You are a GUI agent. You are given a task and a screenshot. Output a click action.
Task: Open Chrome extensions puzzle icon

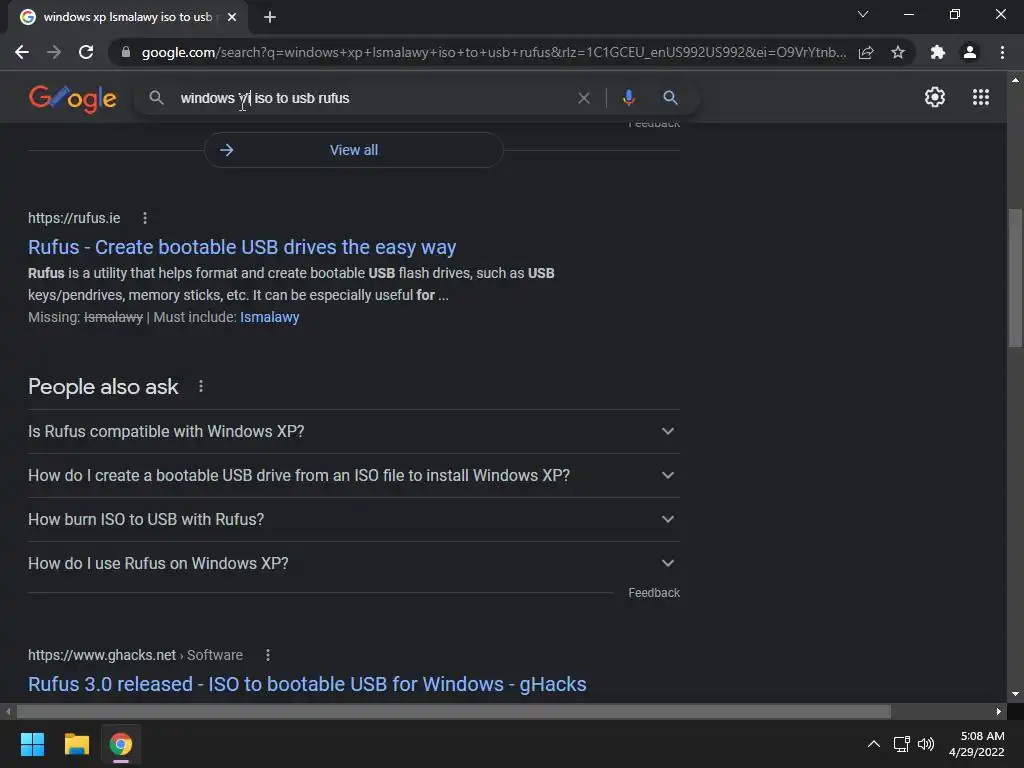(938, 52)
